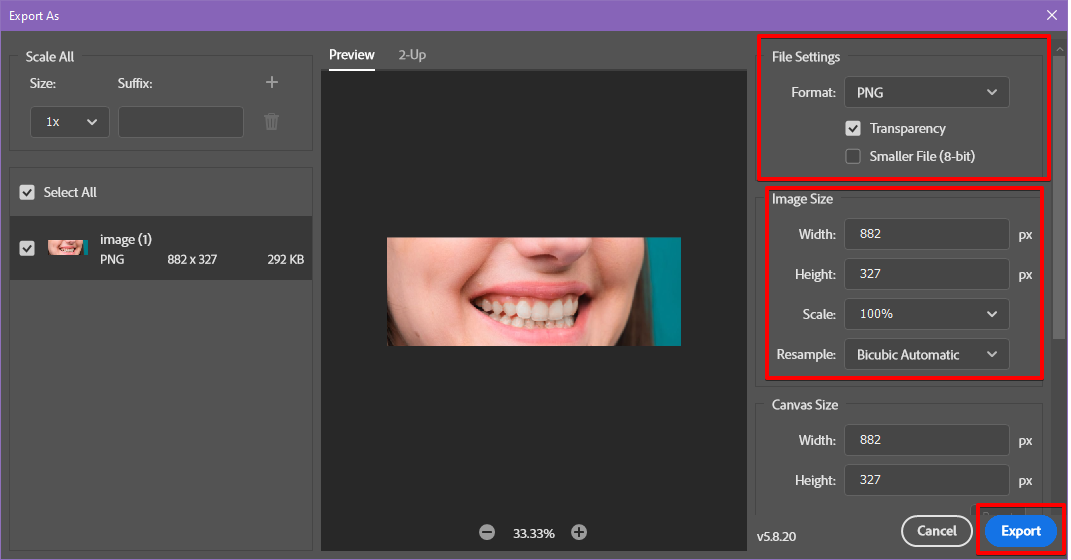This screenshot has width=1071, height=560.
Task: Switch to the Preview tab
Action: coord(352,55)
